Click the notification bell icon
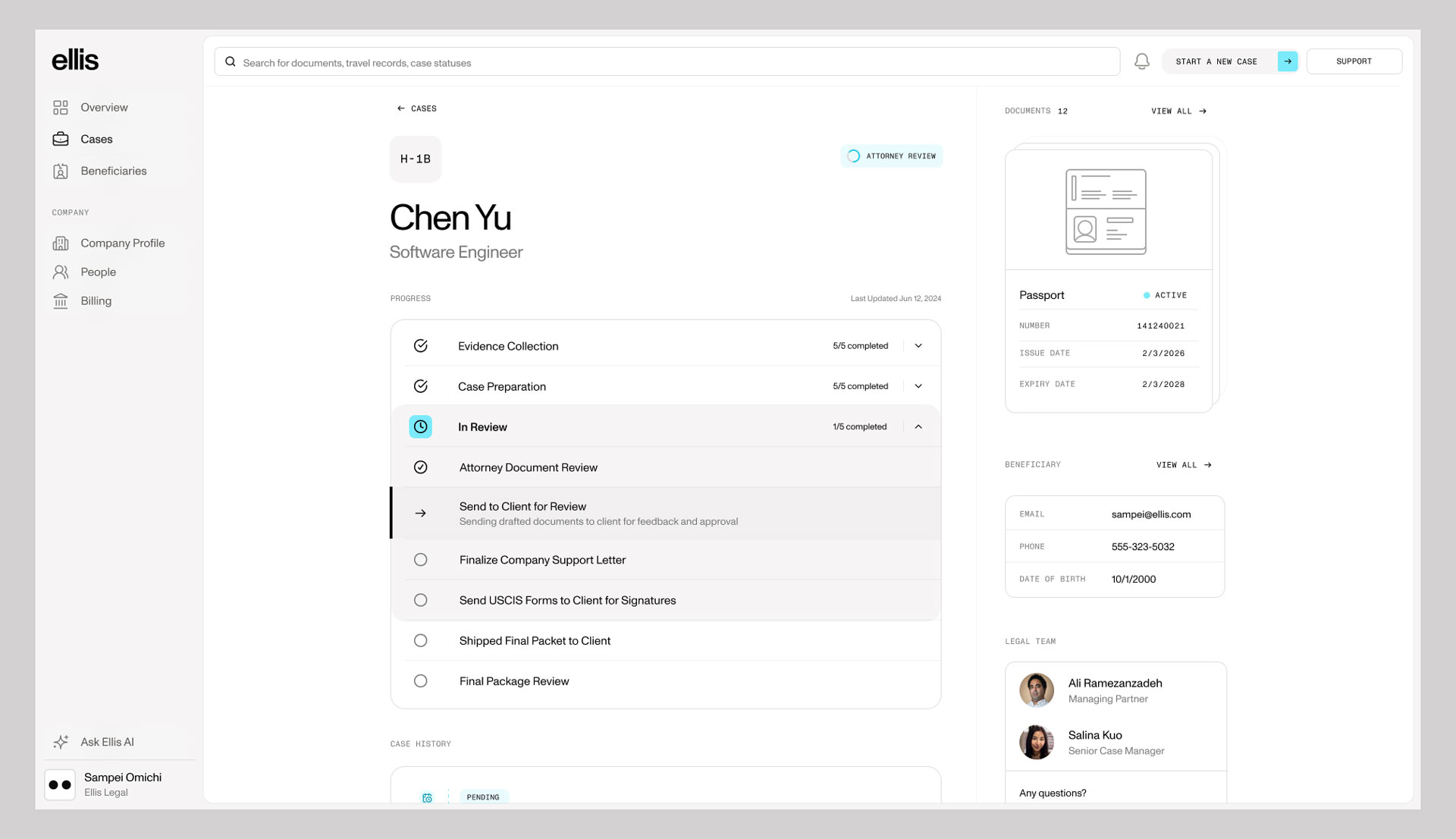This screenshot has width=1456, height=839. coord(1141,61)
